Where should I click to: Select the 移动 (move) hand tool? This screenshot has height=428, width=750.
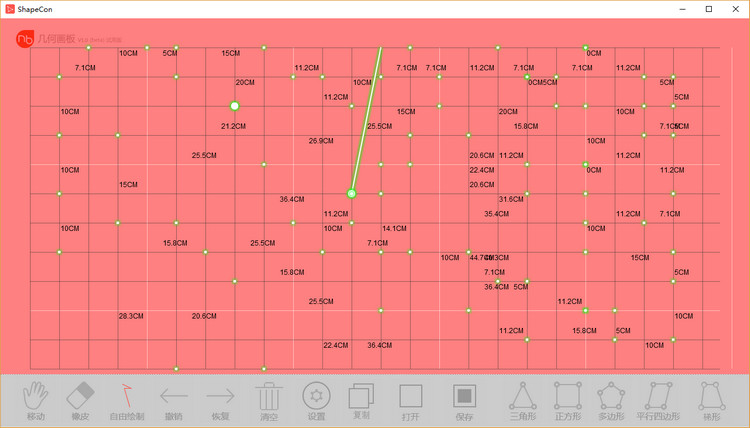(36, 401)
